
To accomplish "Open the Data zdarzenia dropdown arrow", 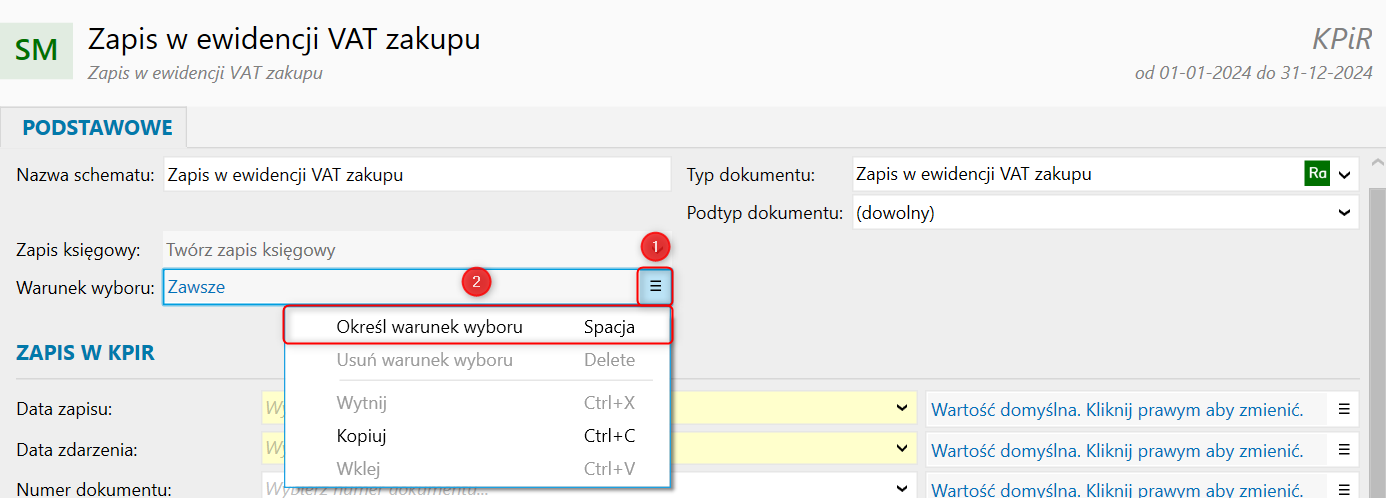I will [x=902, y=449].
